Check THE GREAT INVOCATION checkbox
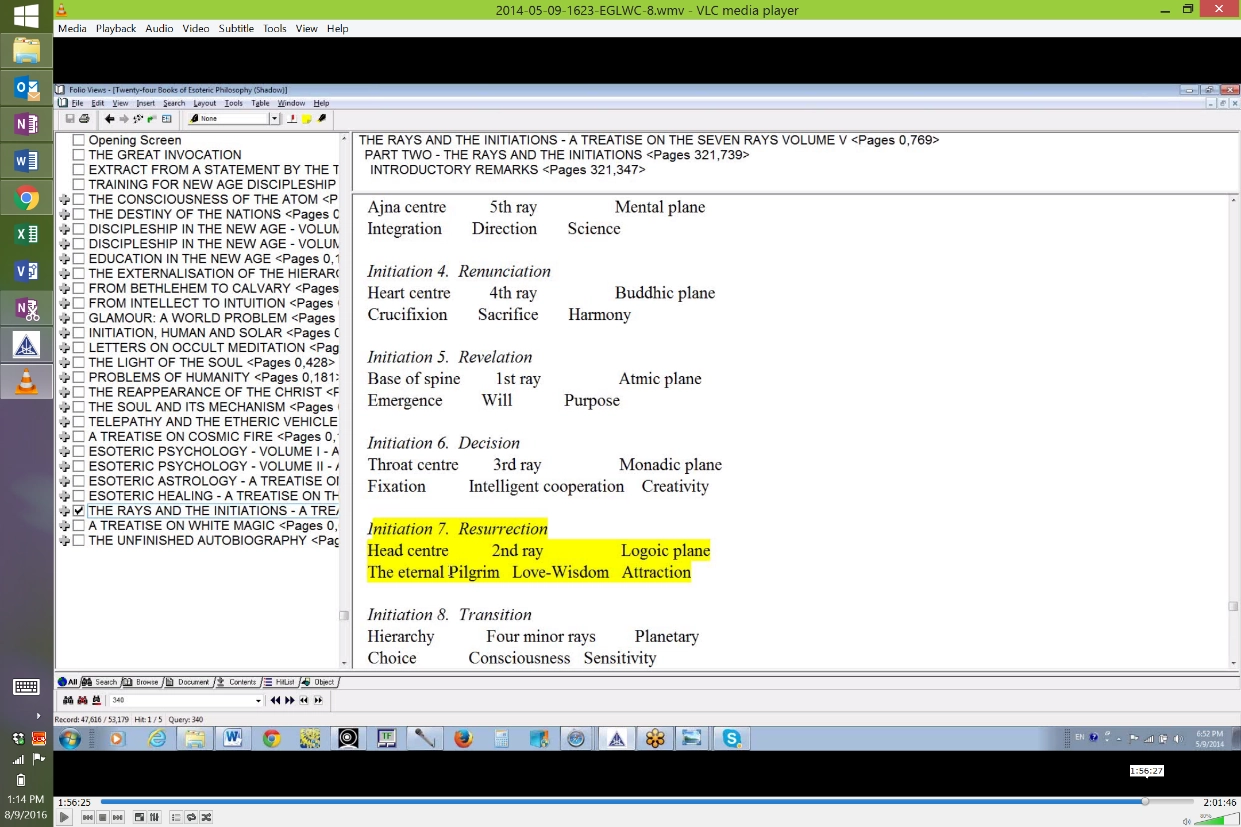Image resolution: width=1241 pixels, height=827 pixels. click(79, 155)
